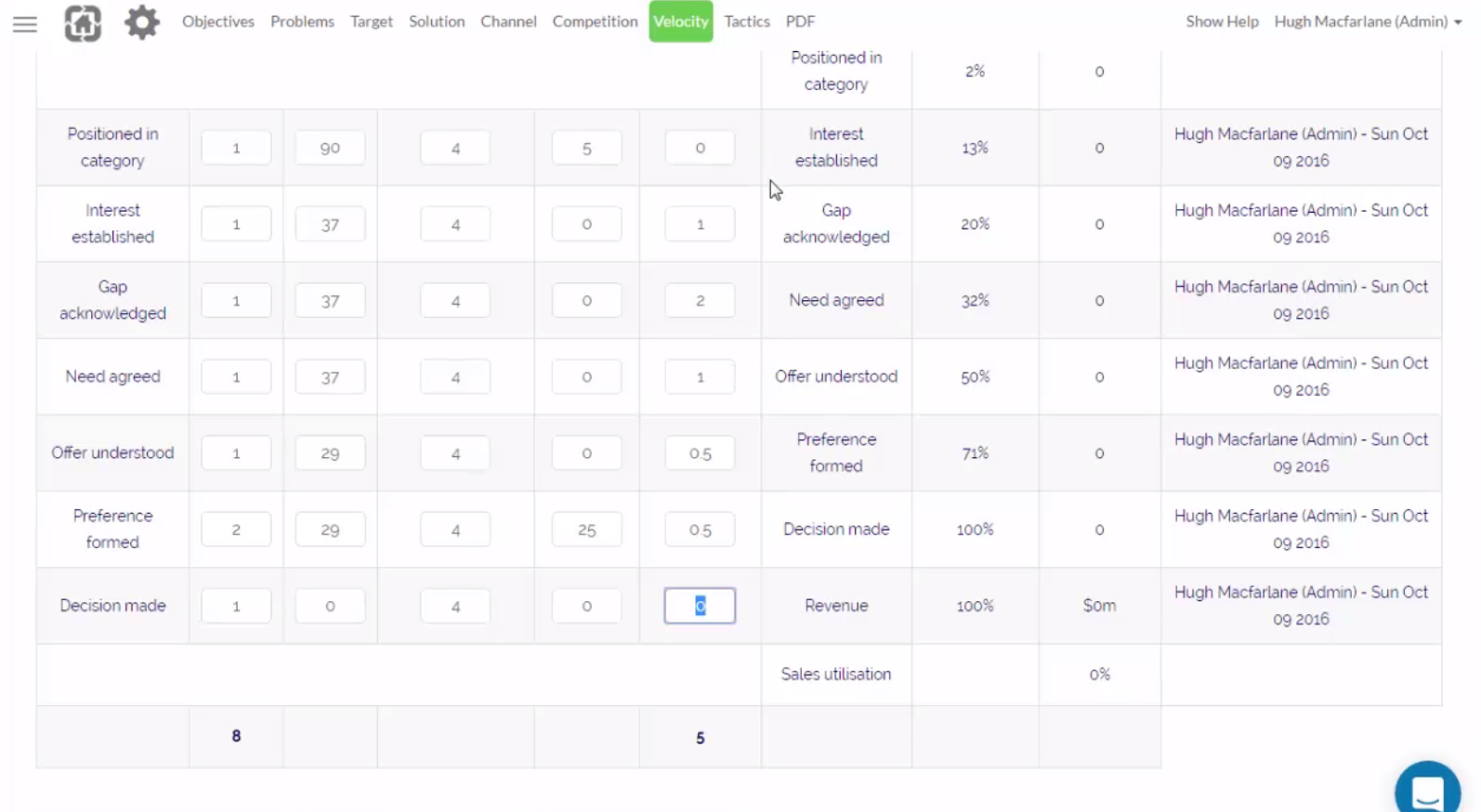
Task: Expand the Hugh Macfarlane (Admin) user dropdown
Action: point(1368,21)
